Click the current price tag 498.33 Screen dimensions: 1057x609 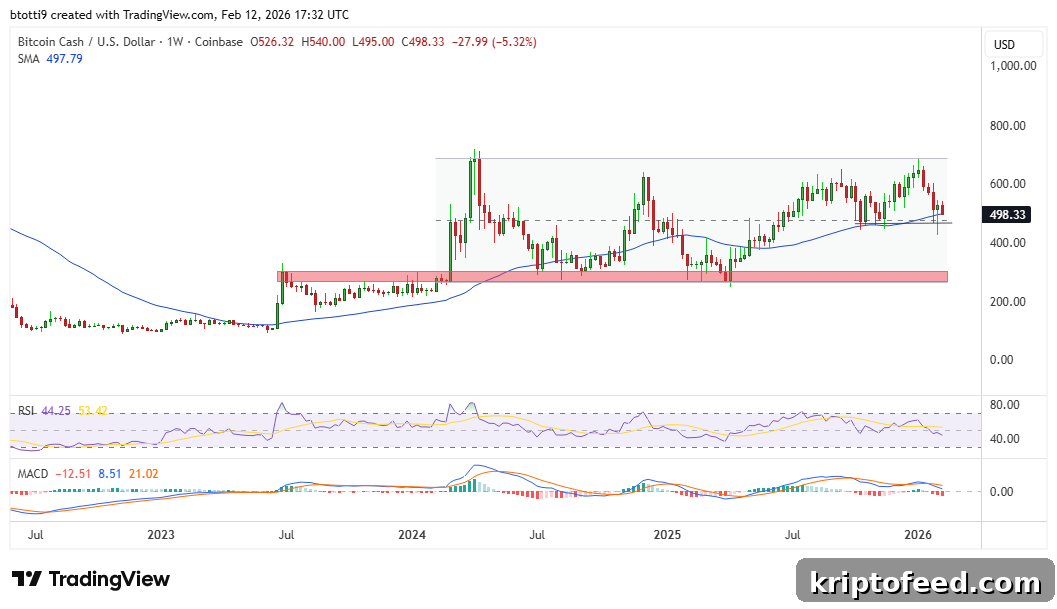(1007, 214)
